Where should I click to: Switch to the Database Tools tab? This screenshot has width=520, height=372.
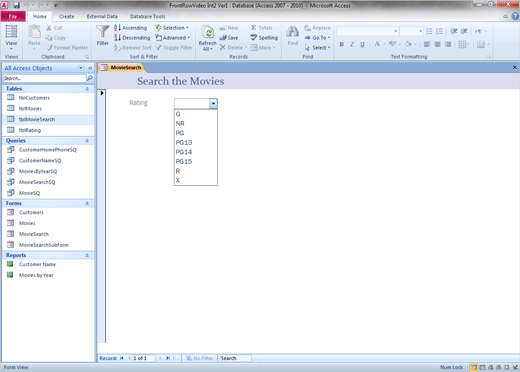pos(147,16)
